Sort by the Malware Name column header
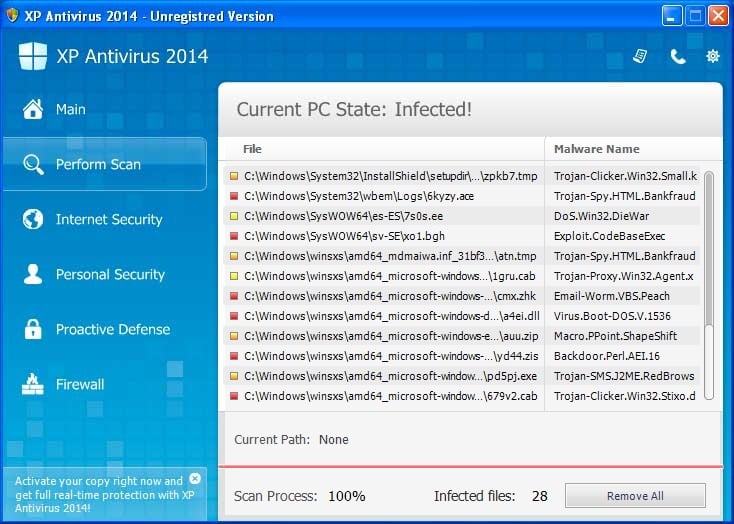This screenshot has width=734, height=524. pyautogui.click(x=597, y=149)
